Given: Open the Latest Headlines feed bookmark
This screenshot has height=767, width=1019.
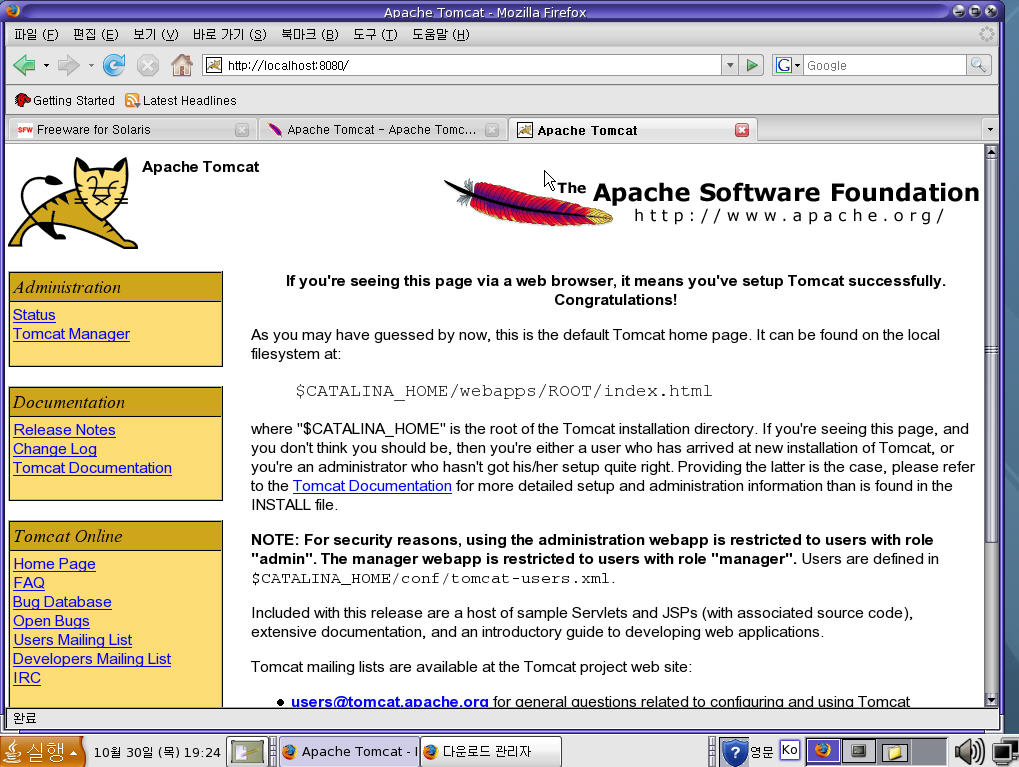Looking at the screenshot, I should tap(181, 101).
